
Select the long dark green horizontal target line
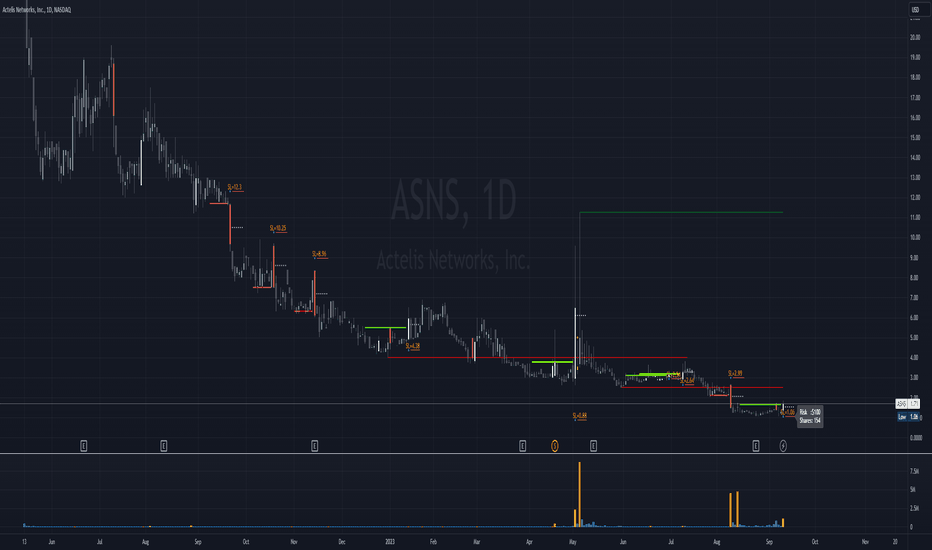681,212
